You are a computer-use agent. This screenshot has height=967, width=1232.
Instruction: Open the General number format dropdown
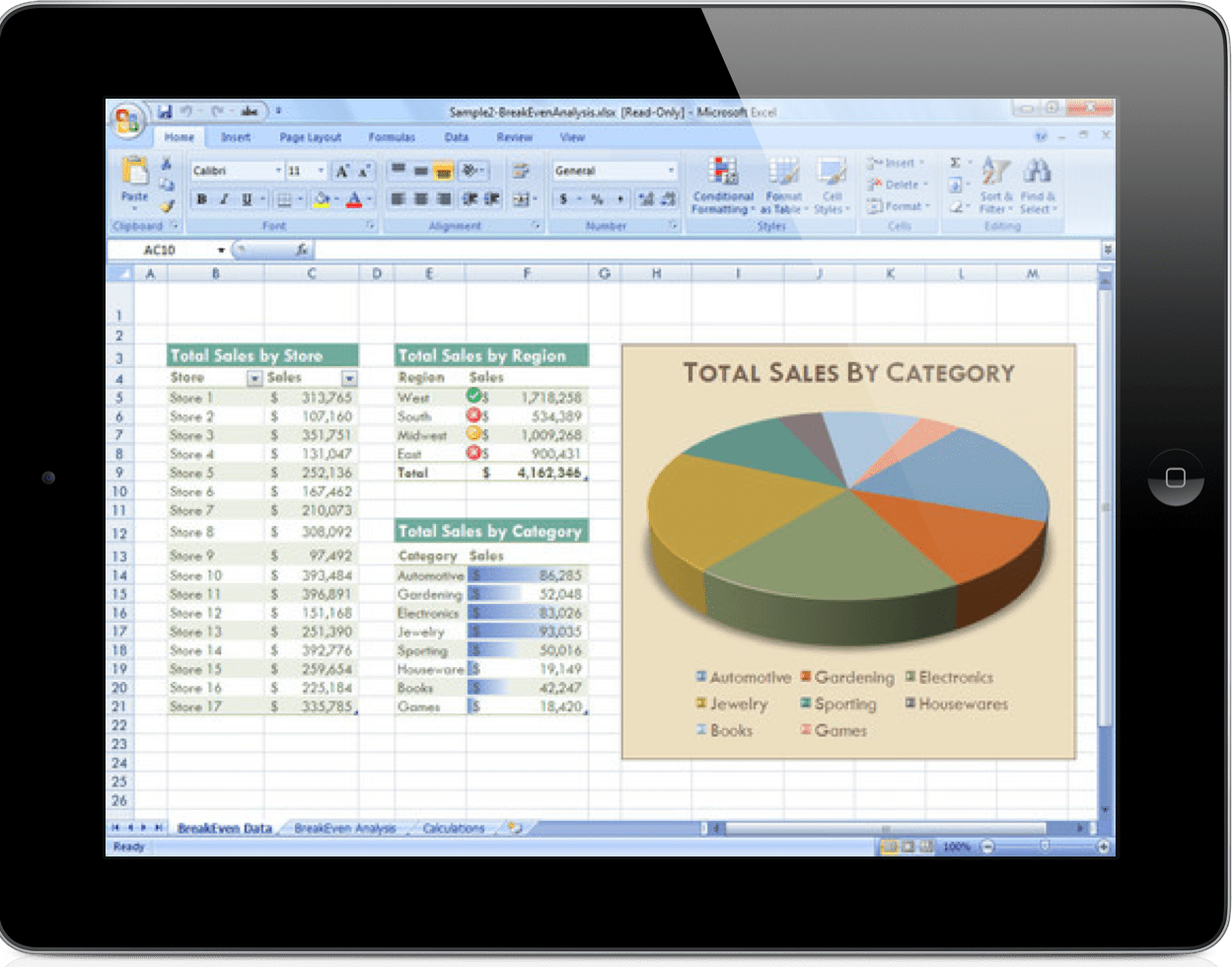point(671,171)
